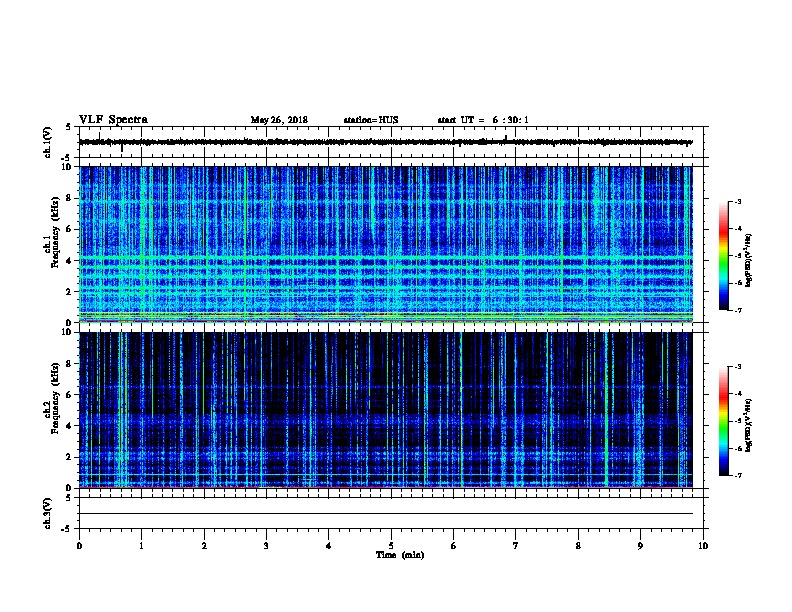
Task: Click the "station=HUS" header label
Action: [371, 120]
